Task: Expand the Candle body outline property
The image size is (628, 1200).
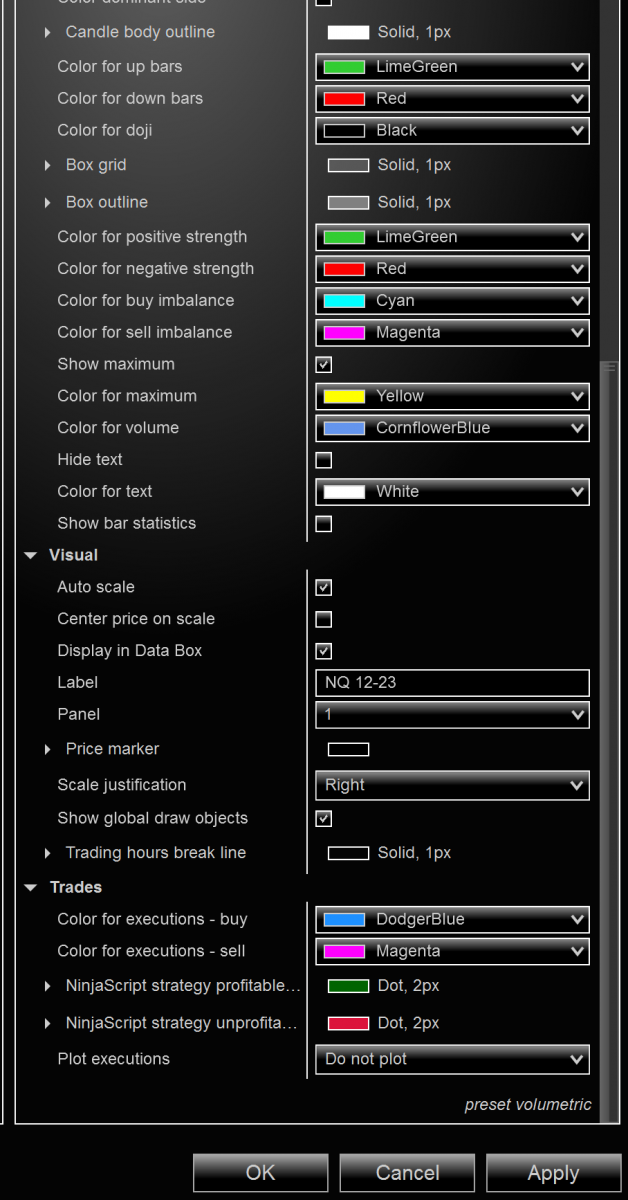Action: pyautogui.click(x=48, y=33)
